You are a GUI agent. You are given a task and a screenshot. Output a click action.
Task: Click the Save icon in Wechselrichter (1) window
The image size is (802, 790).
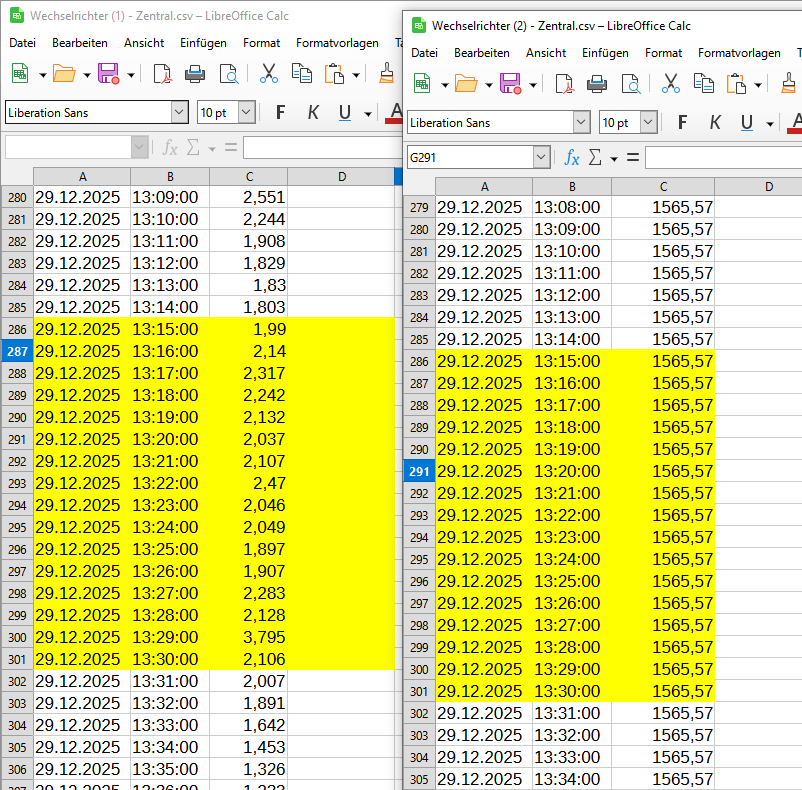[108, 73]
